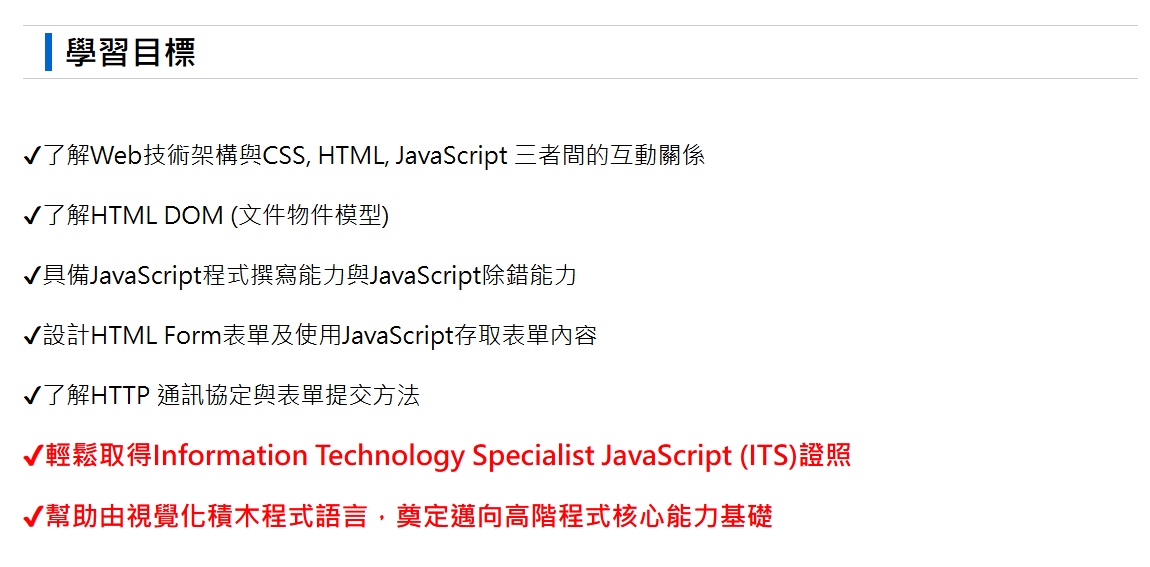
Task: Click red text Information Technology Specialist JavaScript
Action: [x=440, y=456]
